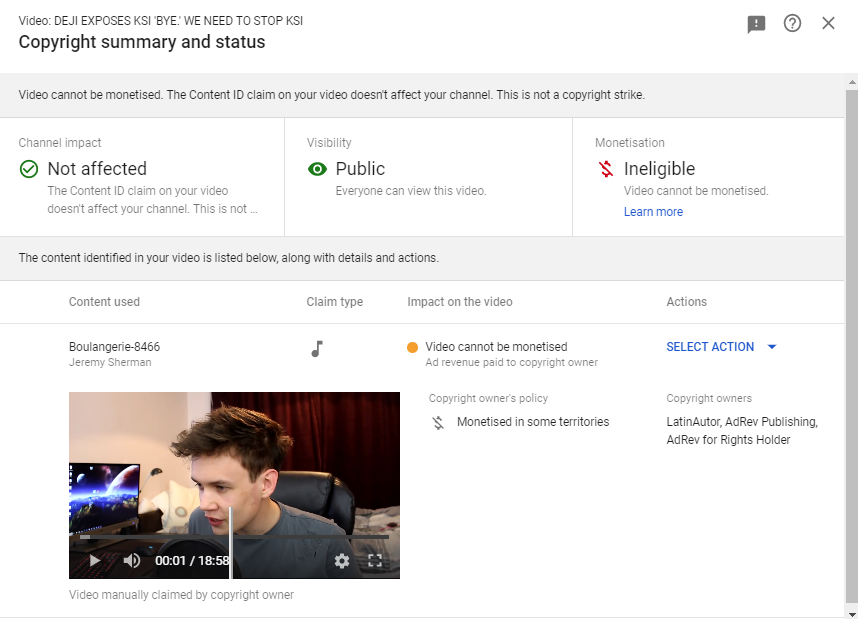
Task: Click the video preview progress bar
Action: pyautogui.click(x=234, y=537)
